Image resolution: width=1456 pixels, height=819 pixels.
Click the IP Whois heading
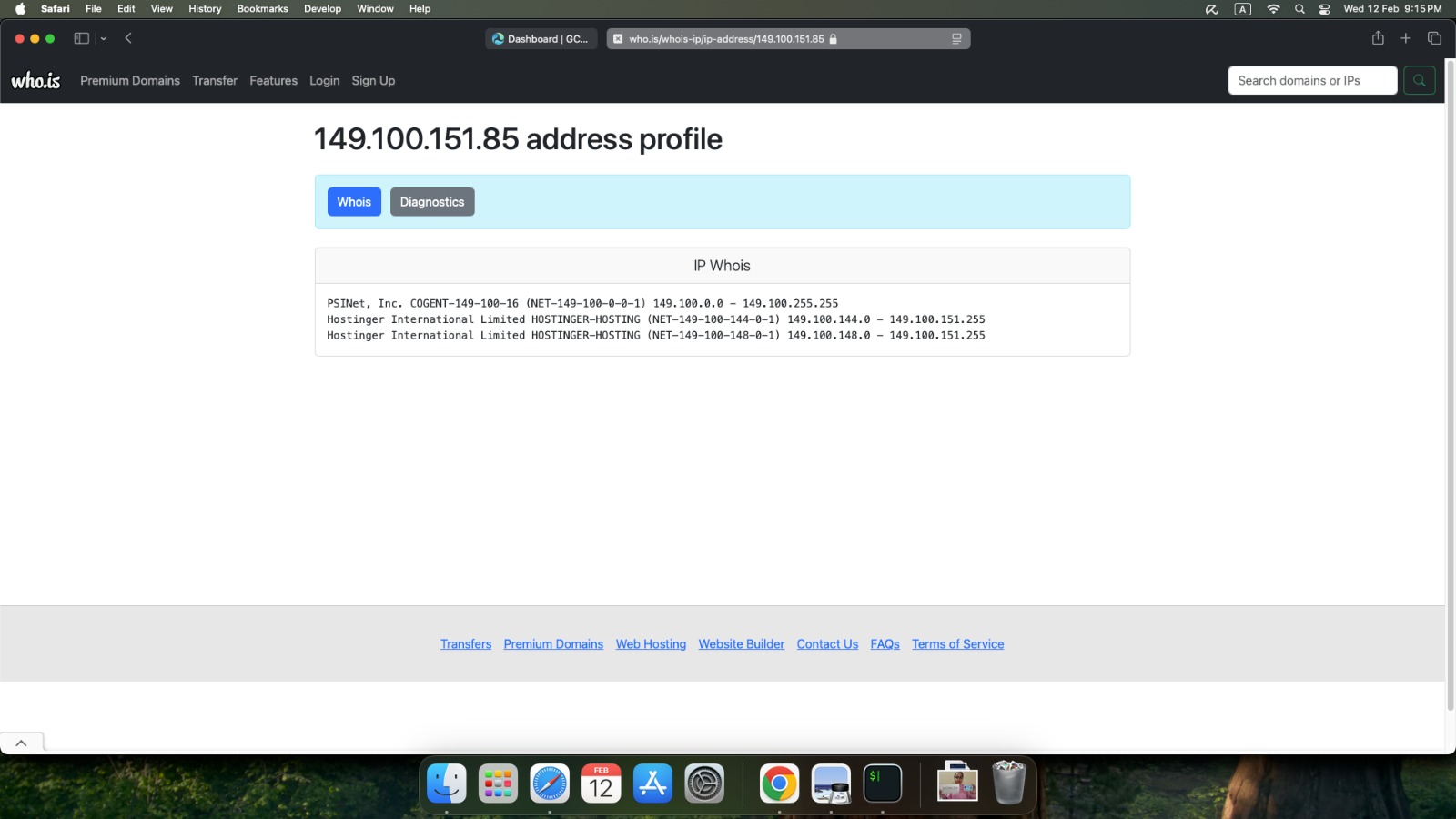(x=722, y=266)
